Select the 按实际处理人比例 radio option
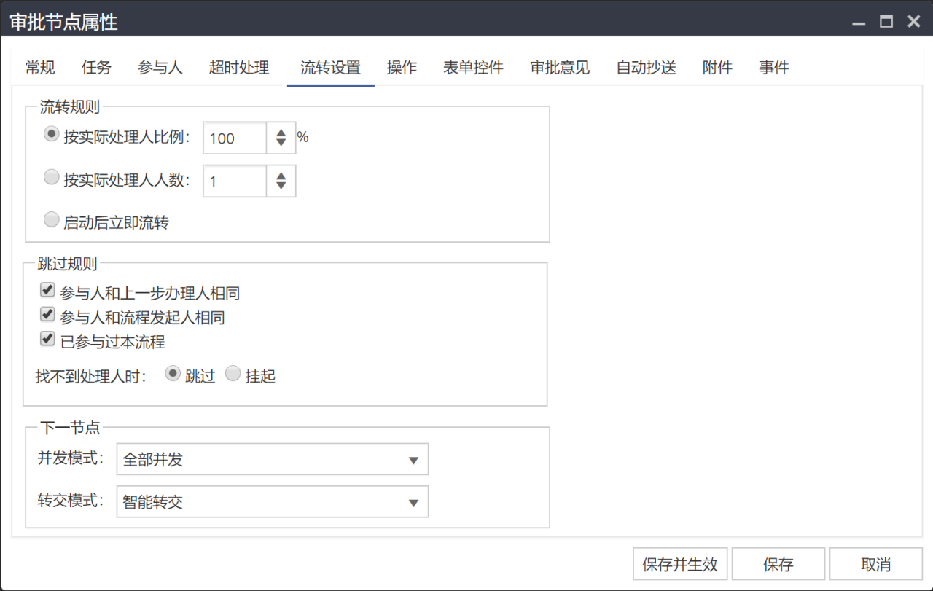 point(52,135)
